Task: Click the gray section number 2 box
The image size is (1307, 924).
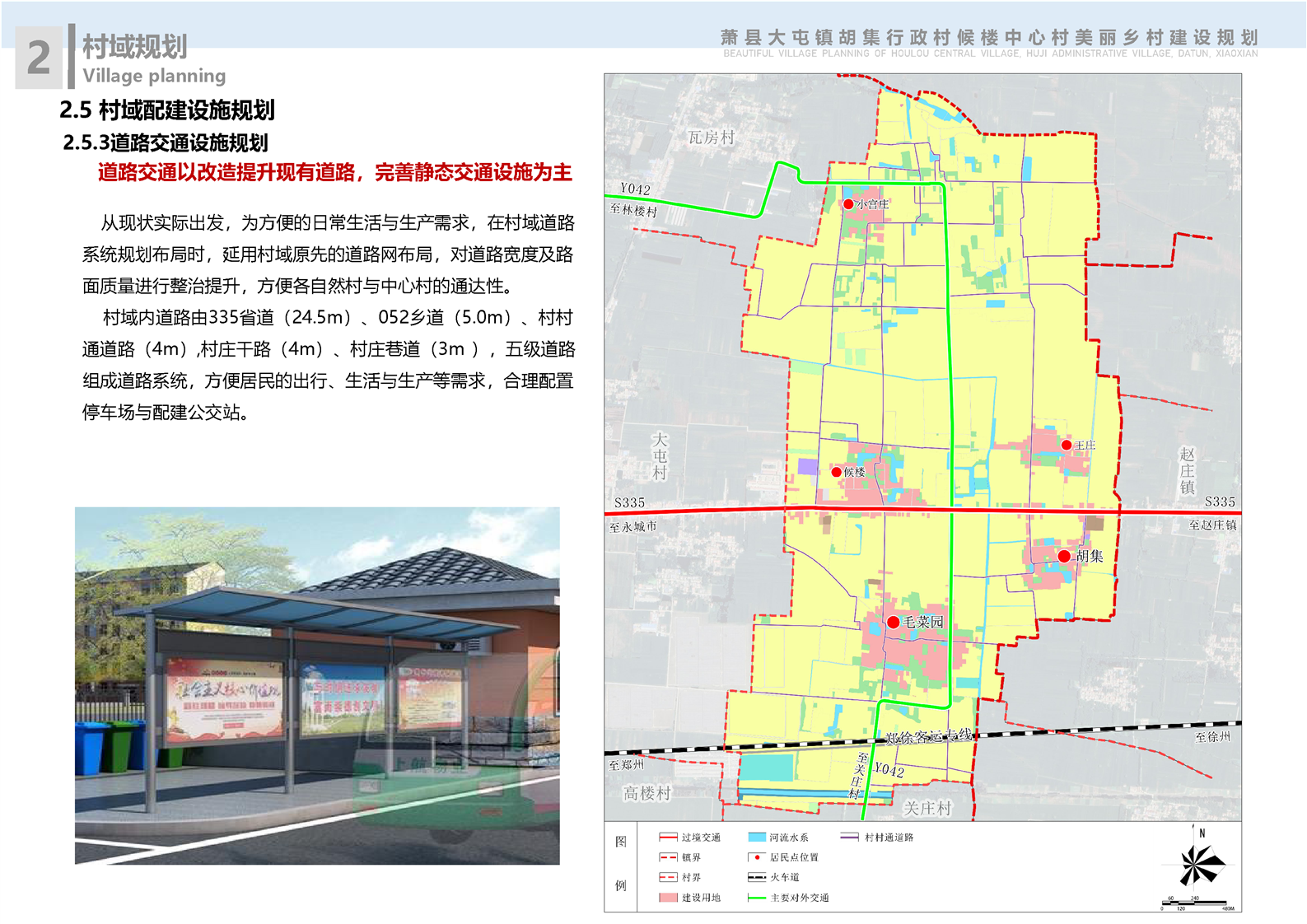Action: [x=39, y=58]
